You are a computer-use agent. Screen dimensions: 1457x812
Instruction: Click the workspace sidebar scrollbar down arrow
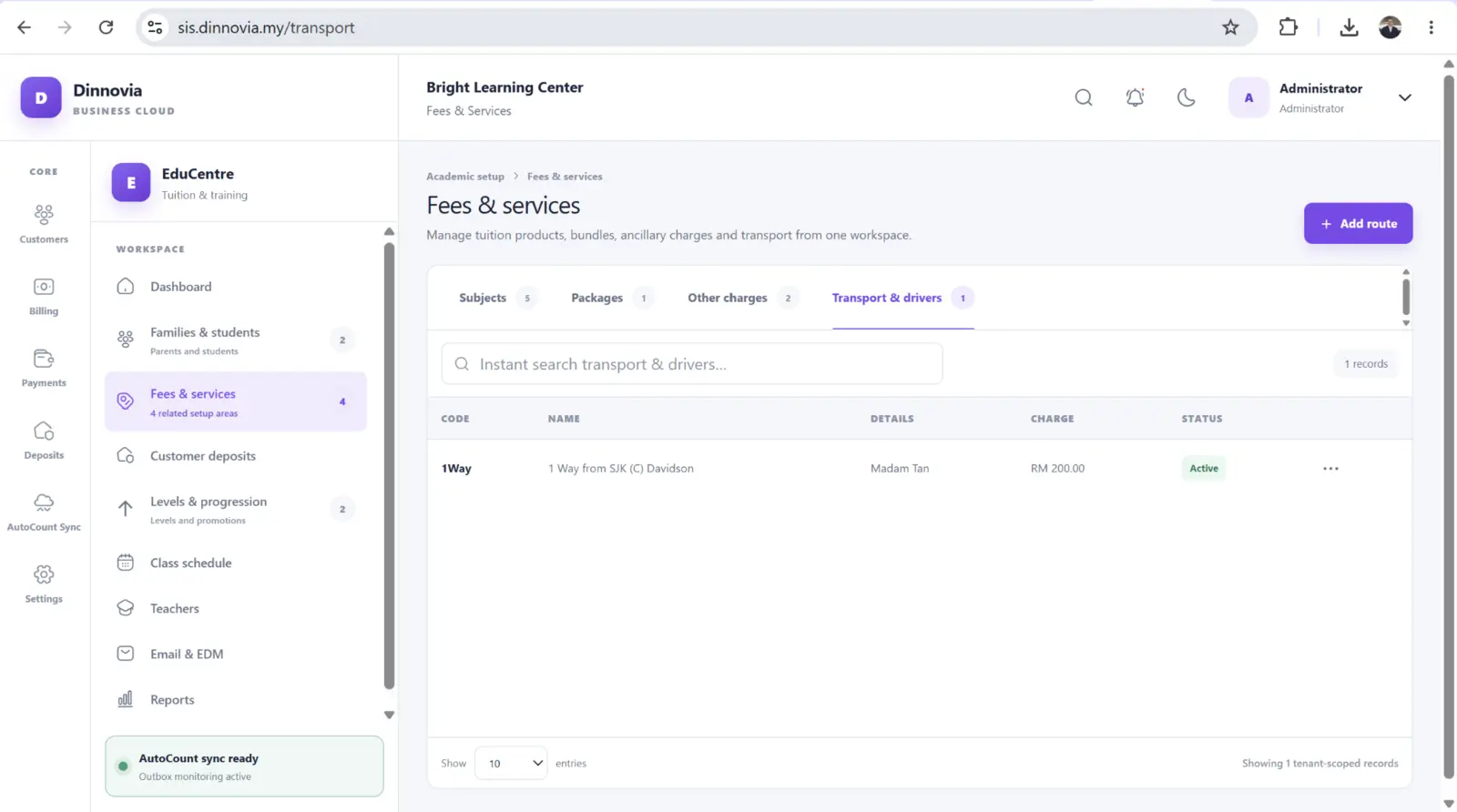click(x=389, y=716)
